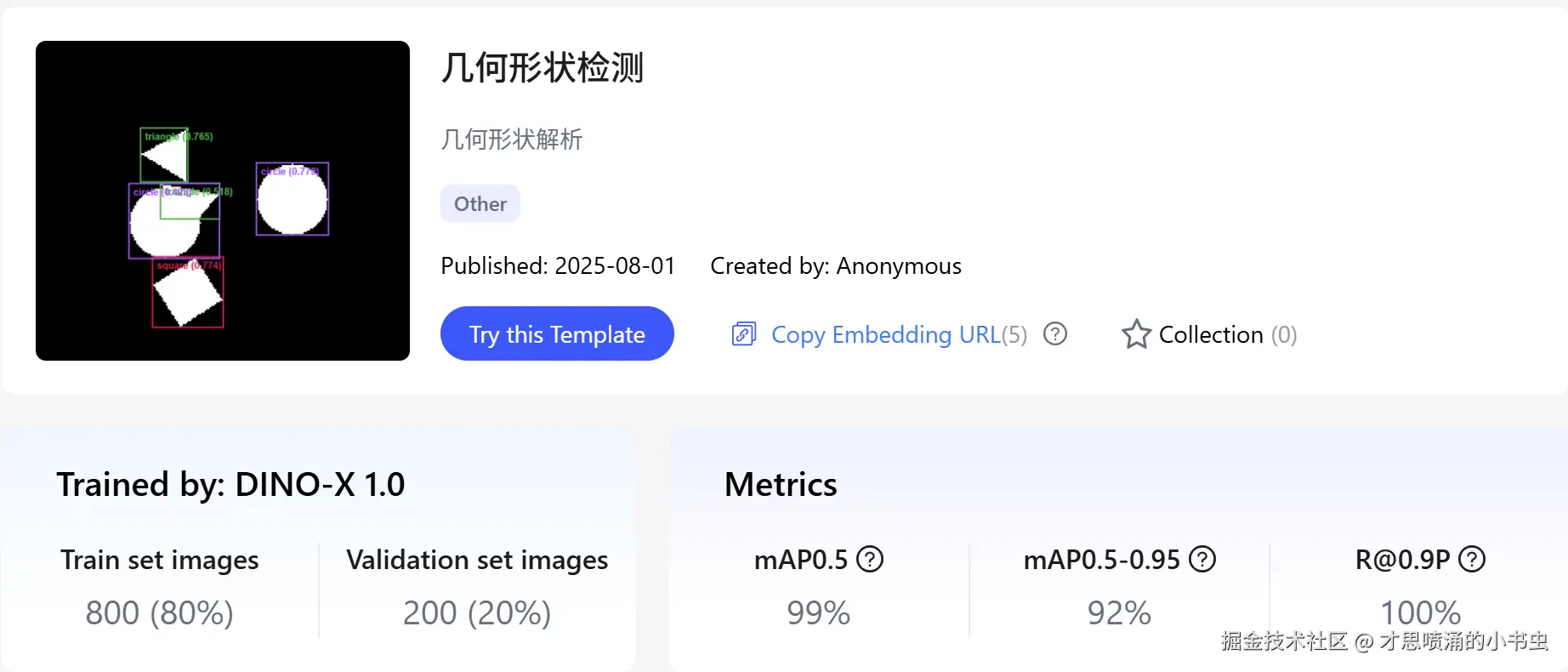1568x672 pixels.
Task: Click the Validation set images label
Action: click(x=477, y=560)
